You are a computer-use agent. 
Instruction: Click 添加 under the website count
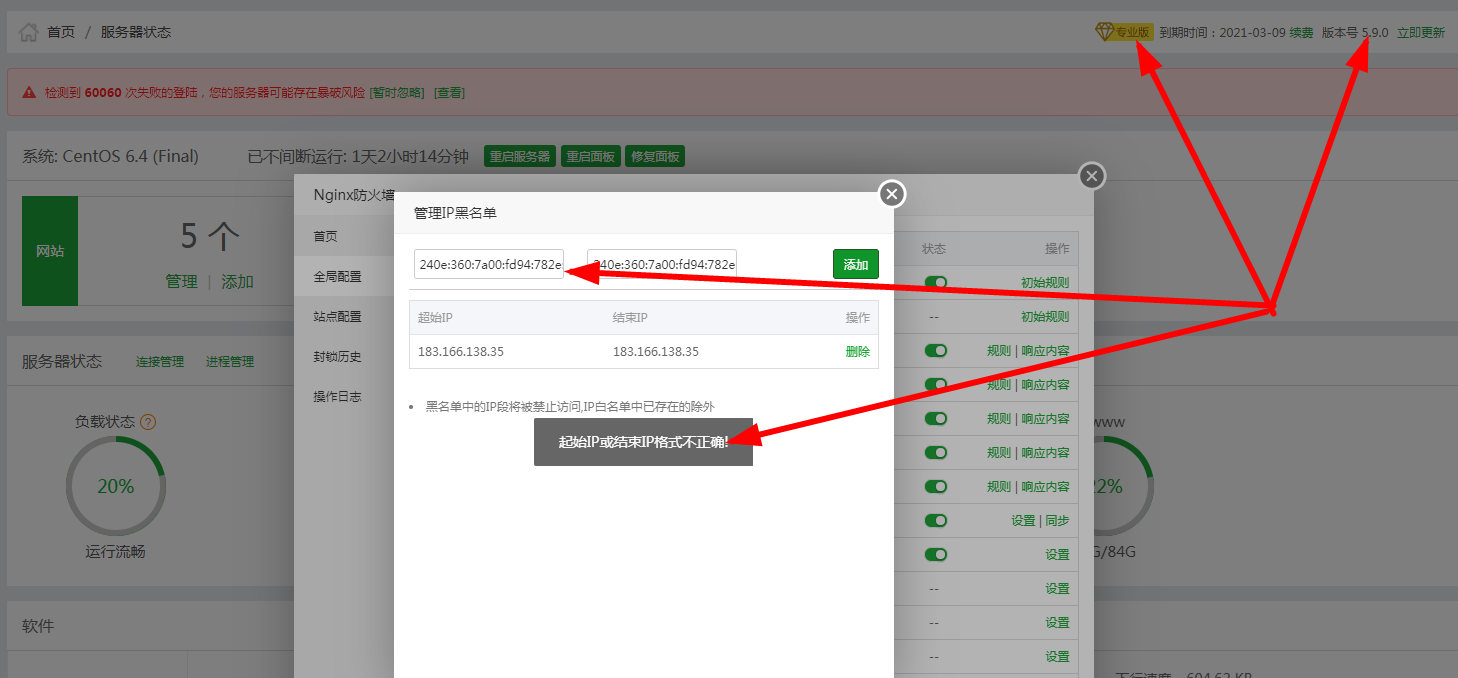237,282
